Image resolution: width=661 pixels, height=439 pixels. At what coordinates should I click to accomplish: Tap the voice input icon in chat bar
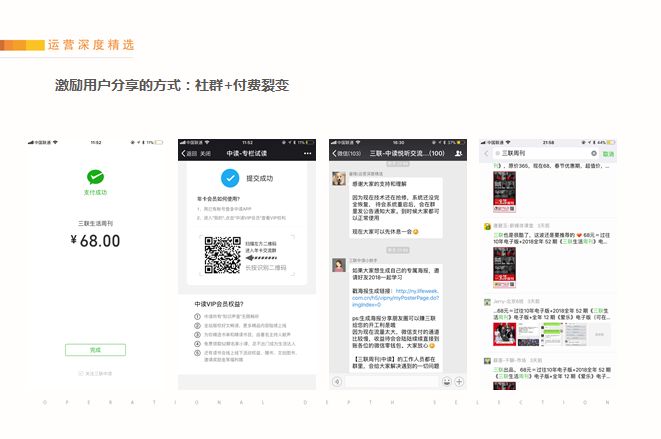tap(337, 382)
